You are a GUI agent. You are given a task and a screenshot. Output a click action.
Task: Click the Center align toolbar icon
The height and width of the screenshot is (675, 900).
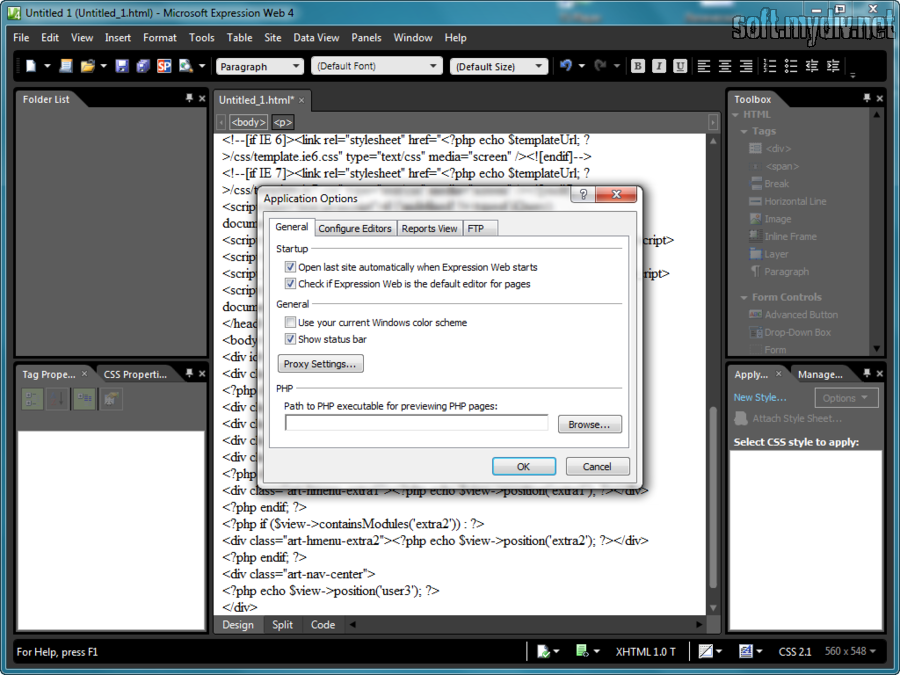pos(725,66)
